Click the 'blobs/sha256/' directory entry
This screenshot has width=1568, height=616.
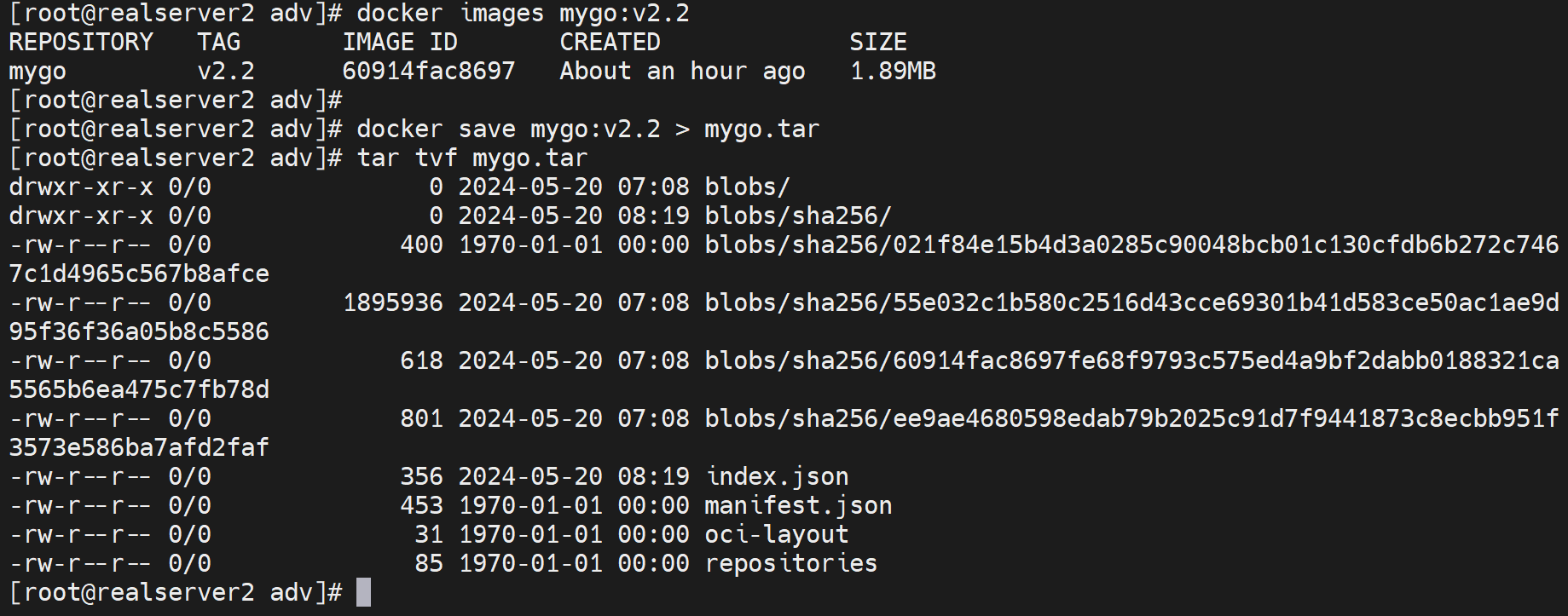(798, 216)
